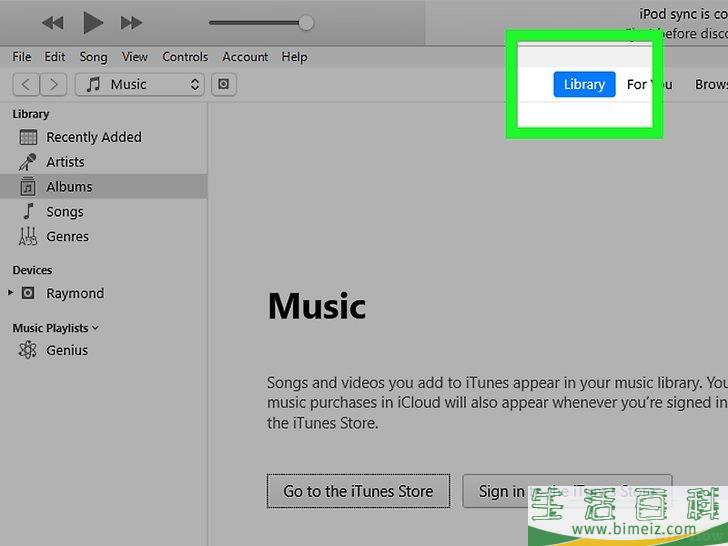Viewport: 728px width, 546px height.
Task: Click the Recently Added grid icon
Action: [28, 137]
